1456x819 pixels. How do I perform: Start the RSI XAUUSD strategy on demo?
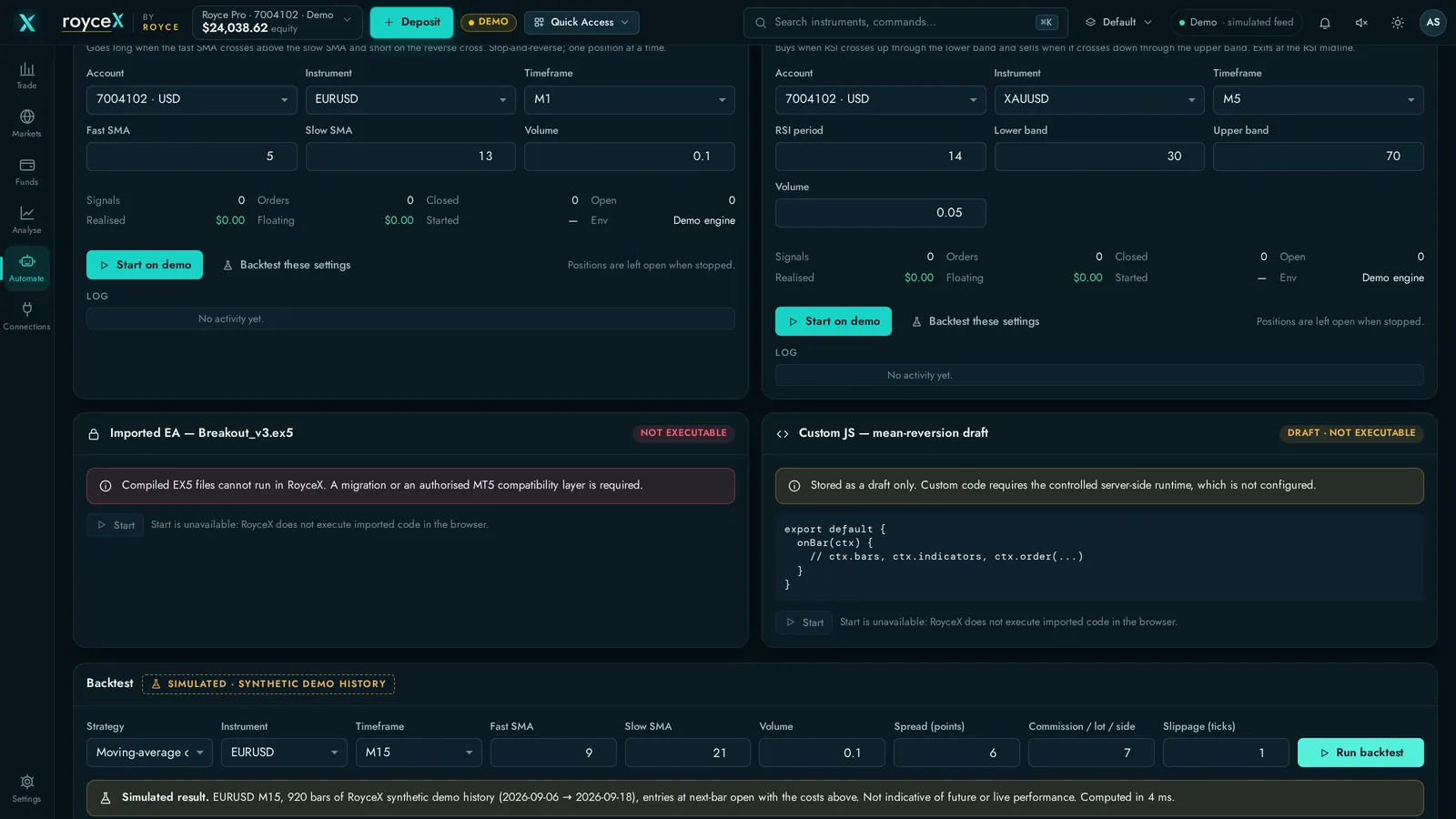tap(834, 321)
